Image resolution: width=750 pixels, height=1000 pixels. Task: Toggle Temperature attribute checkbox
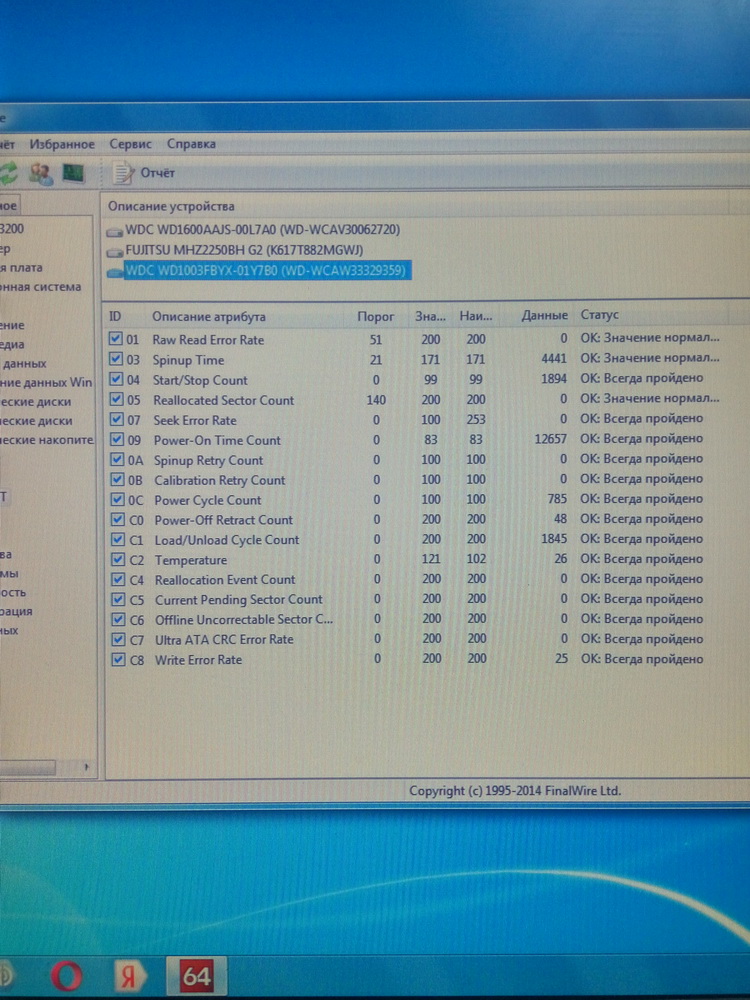click(x=118, y=559)
